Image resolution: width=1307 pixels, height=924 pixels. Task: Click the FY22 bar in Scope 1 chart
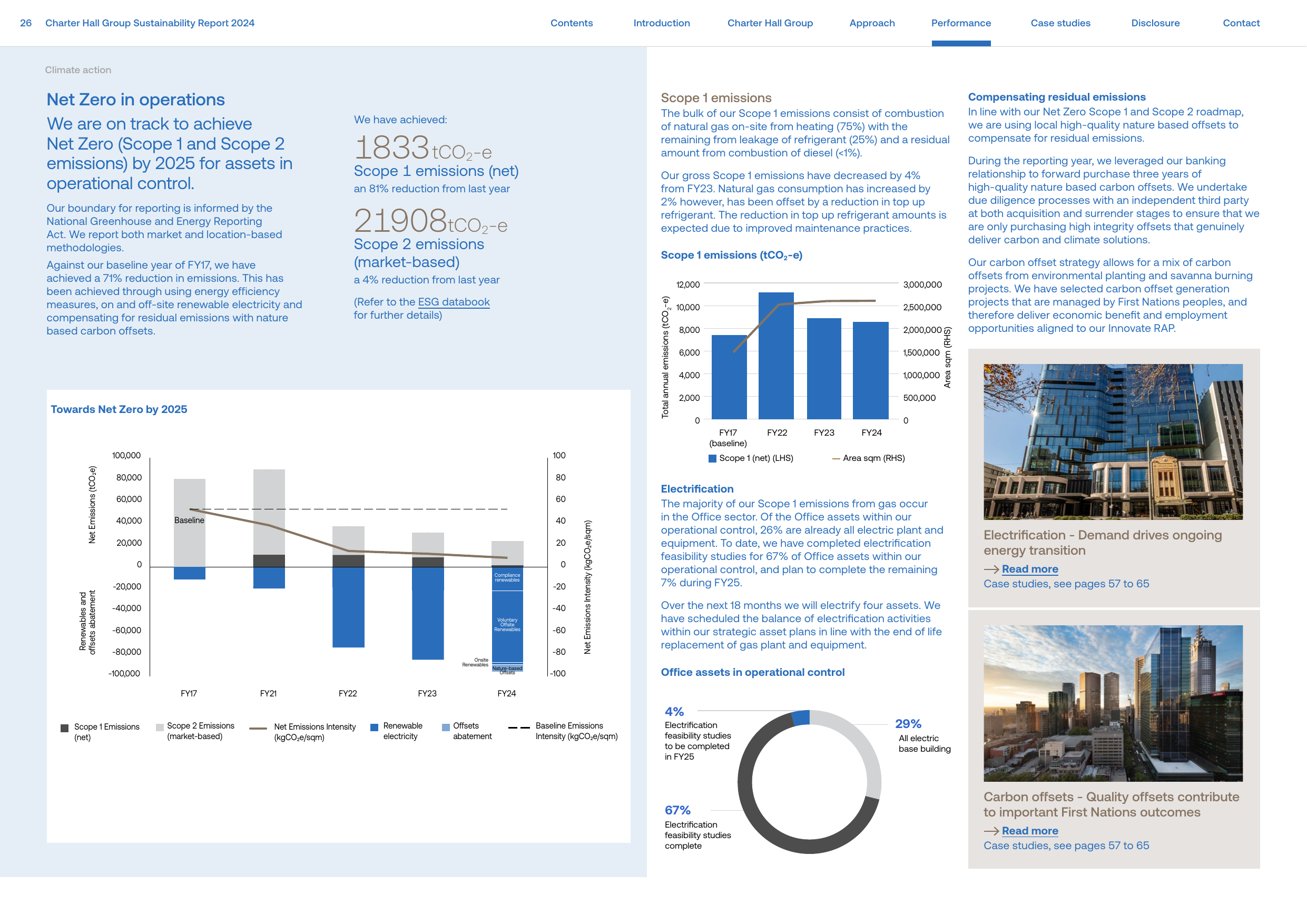click(776, 357)
